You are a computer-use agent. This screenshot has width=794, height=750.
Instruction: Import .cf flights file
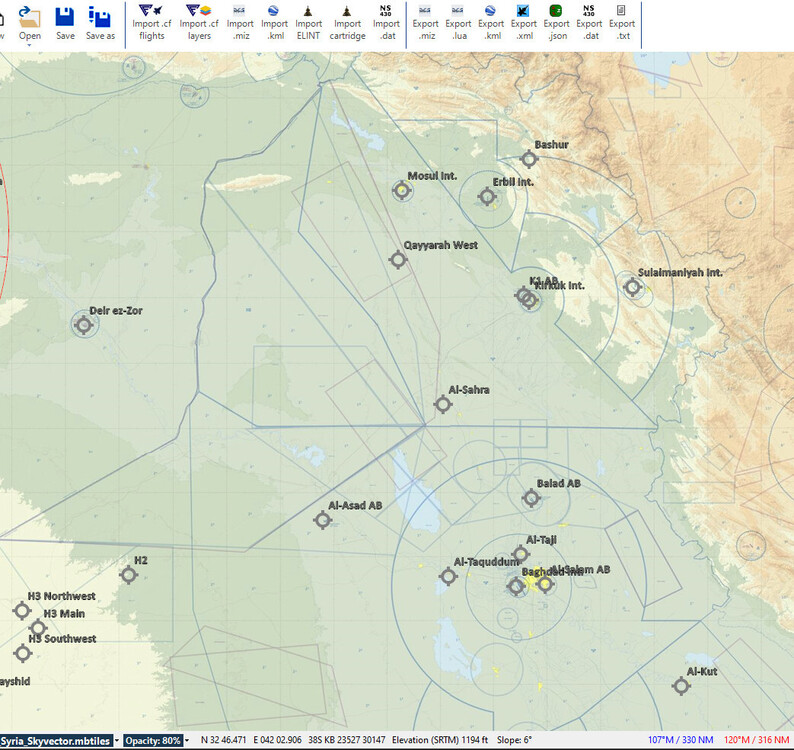pos(151,23)
